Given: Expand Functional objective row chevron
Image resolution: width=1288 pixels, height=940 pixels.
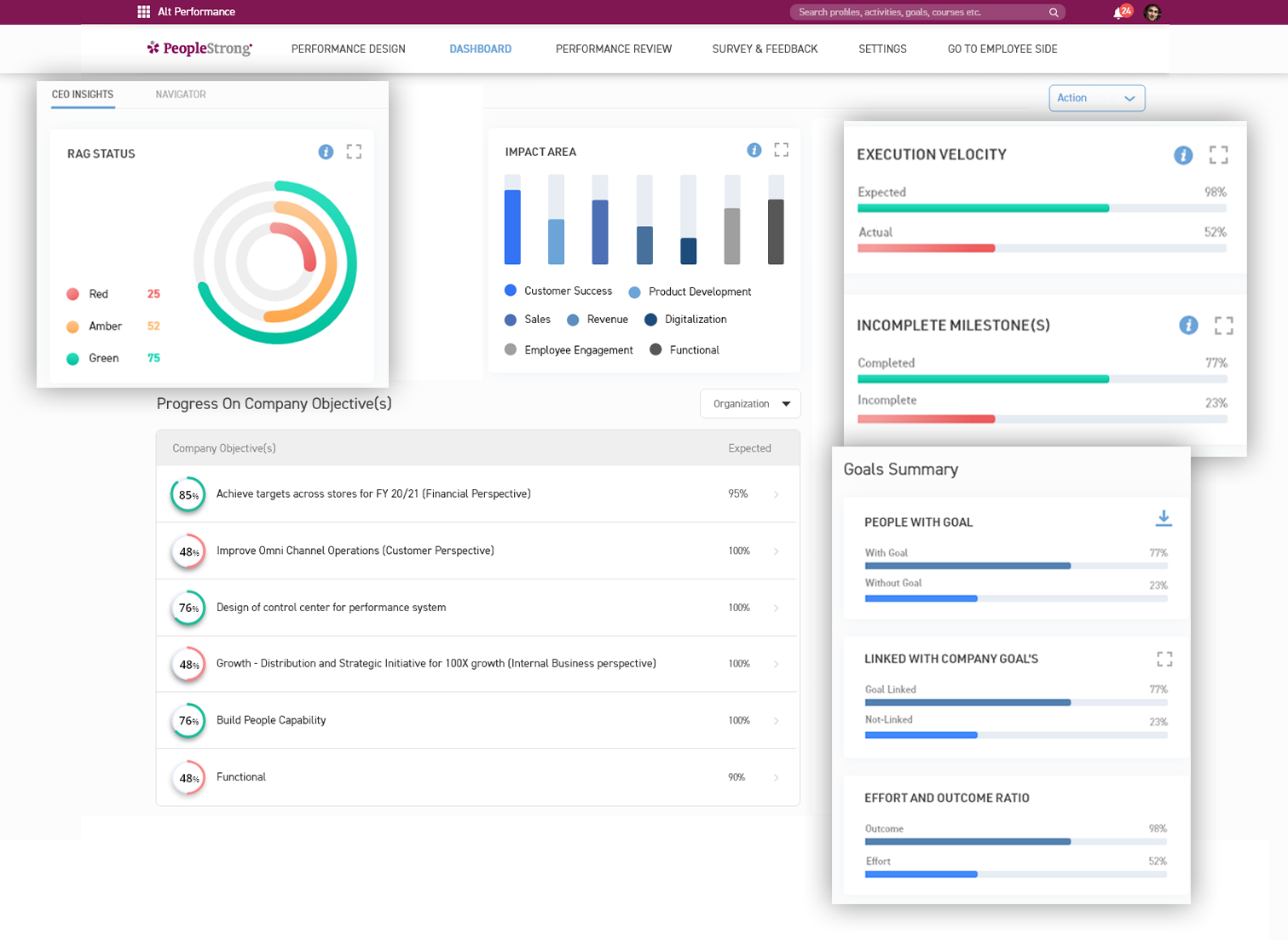Looking at the screenshot, I should pyautogui.click(x=777, y=777).
